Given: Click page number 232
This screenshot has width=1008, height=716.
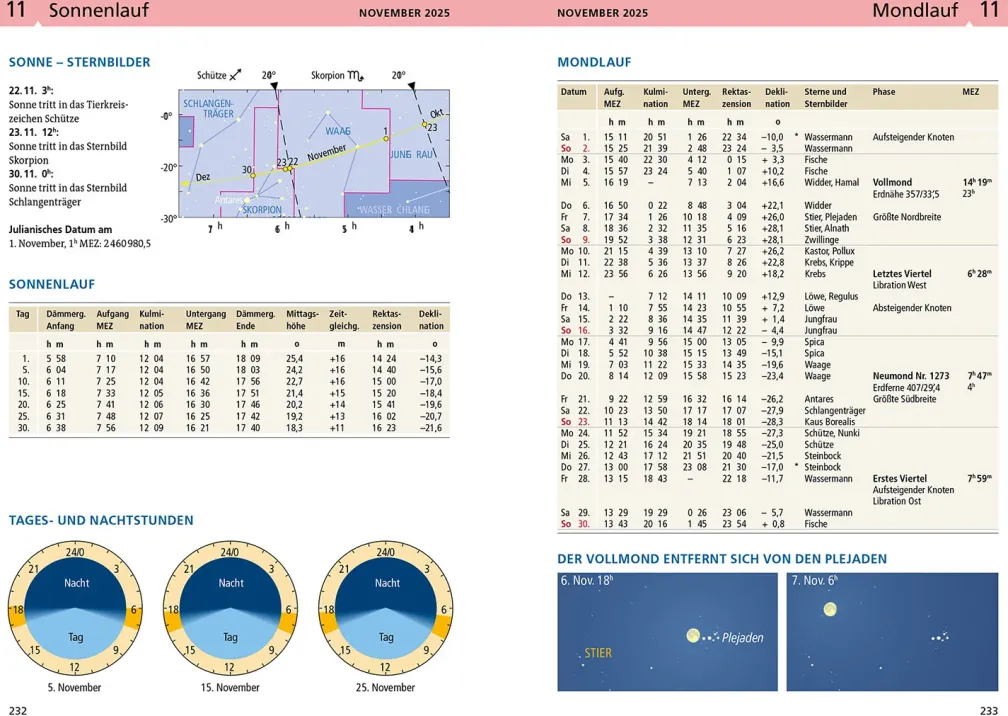Looking at the screenshot, I should [x=18, y=710].
